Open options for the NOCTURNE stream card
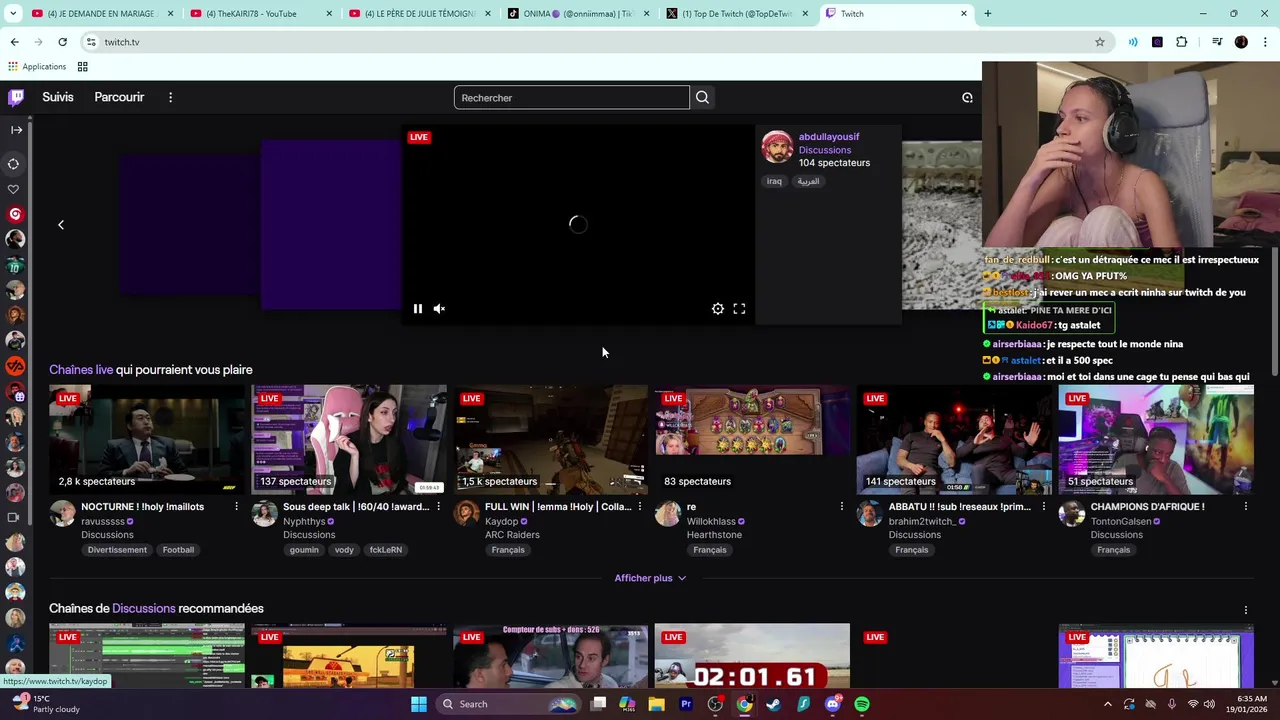 pyautogui.click(x=236, y=507)
